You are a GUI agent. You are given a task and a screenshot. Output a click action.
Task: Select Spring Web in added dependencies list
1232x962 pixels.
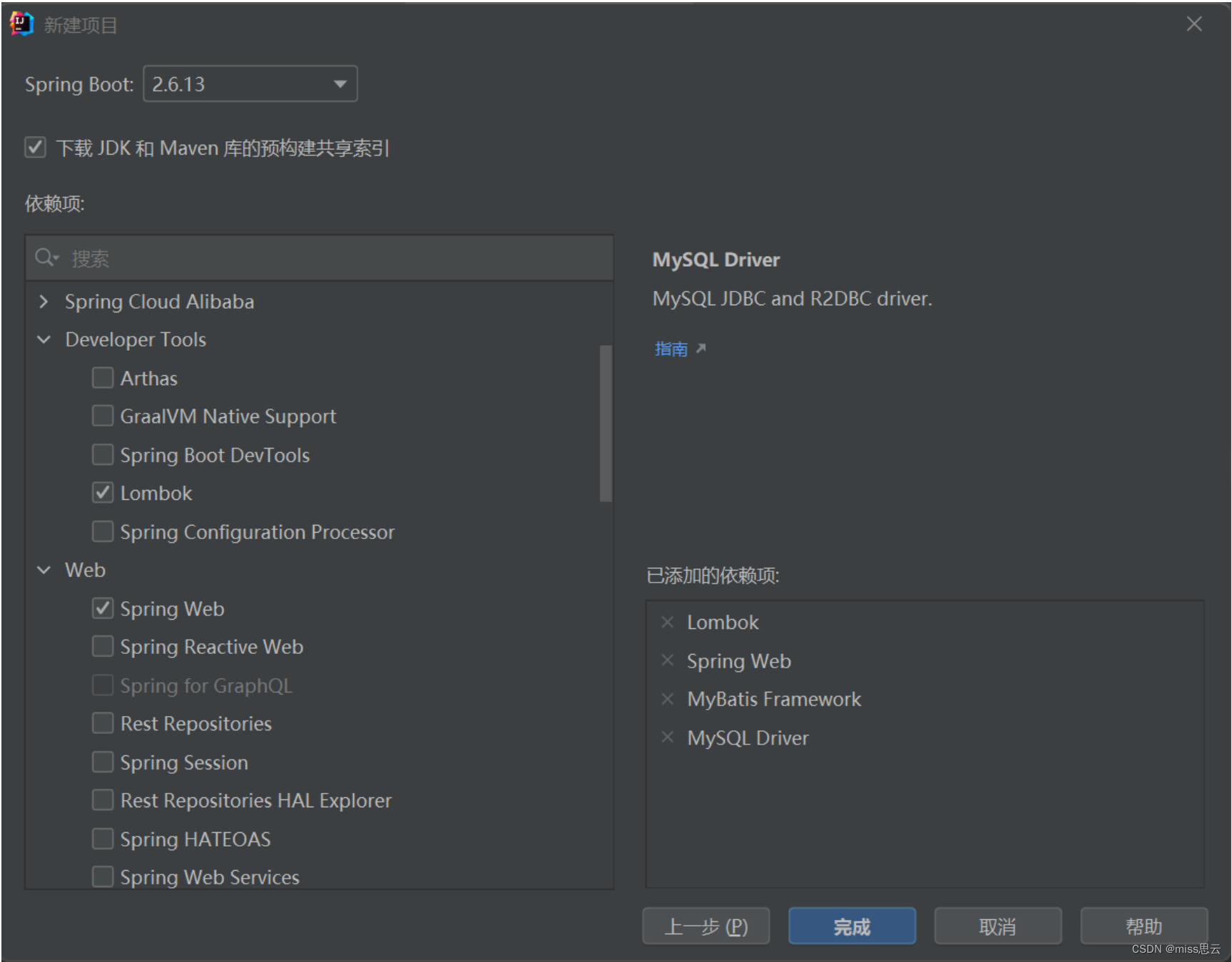tap(739, 661)
